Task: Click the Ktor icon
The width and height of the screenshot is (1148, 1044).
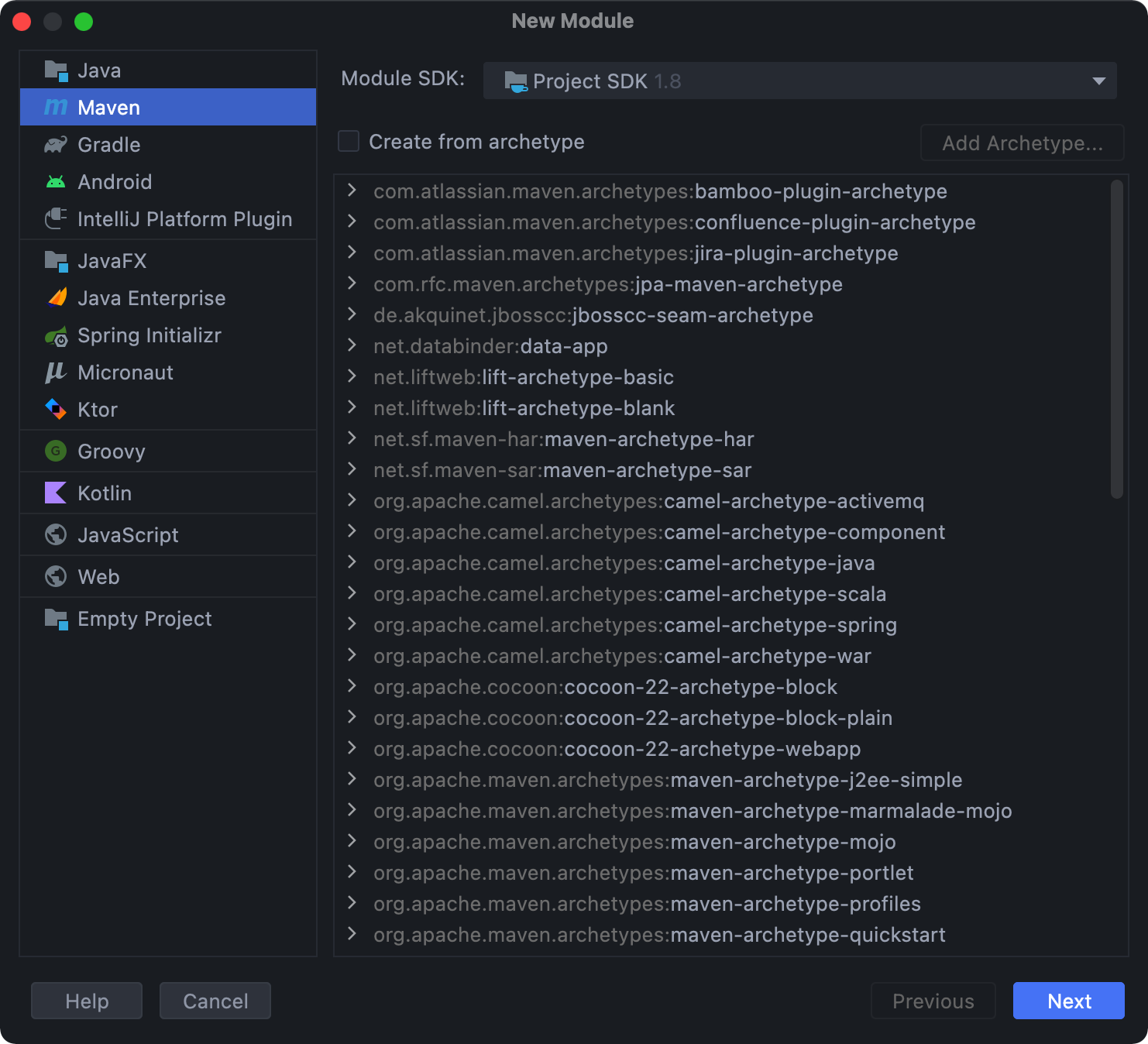Action: pos(56,409)
